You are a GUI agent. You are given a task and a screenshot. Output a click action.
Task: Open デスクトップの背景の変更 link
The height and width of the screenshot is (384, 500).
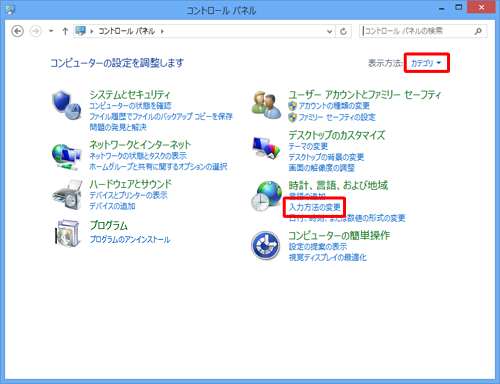[x=326, y=157]
